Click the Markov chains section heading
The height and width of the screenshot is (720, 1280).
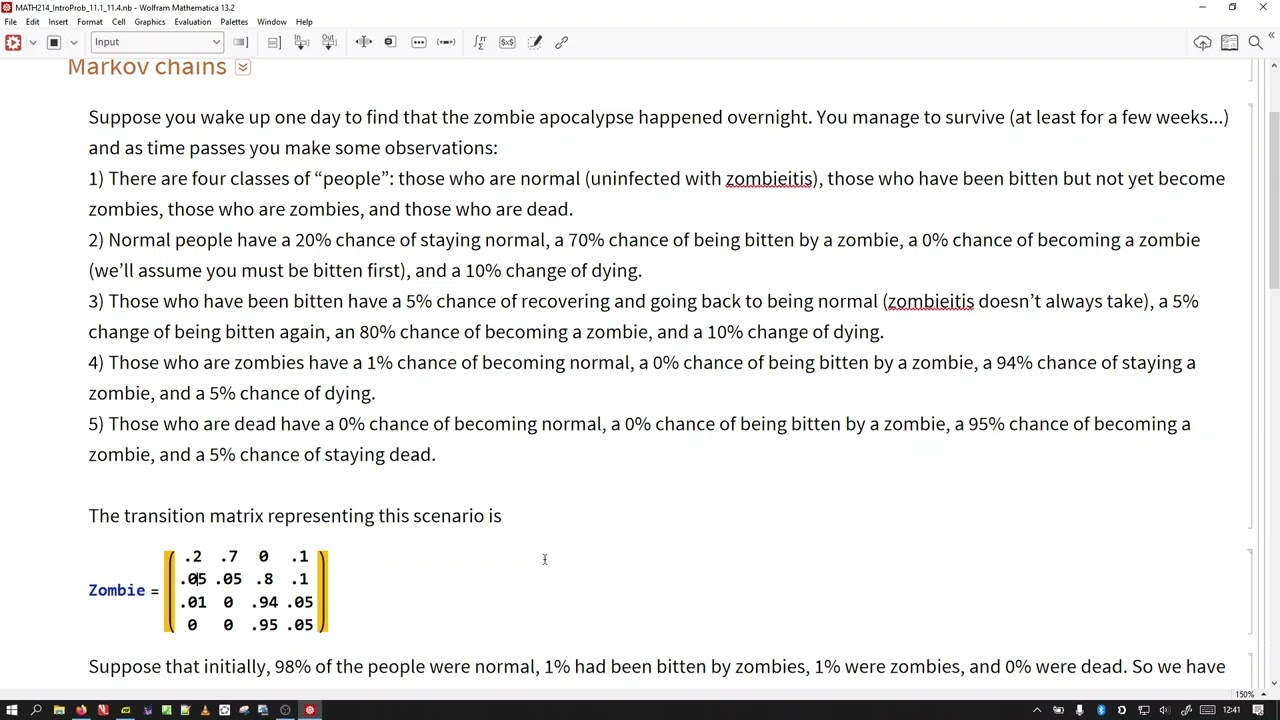[147, 67]
